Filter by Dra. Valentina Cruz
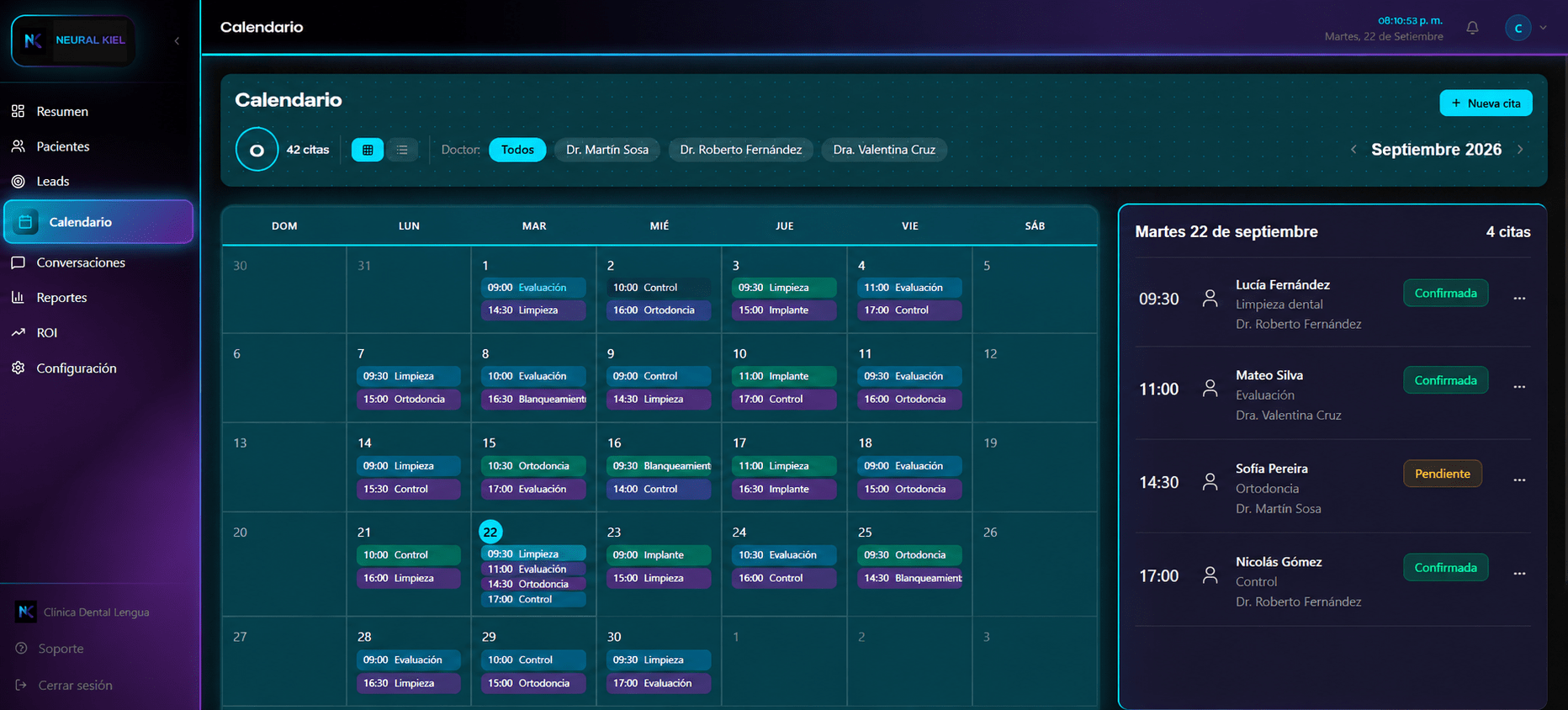The height and width of the screenshot is (710, 1568). [884, 150]
